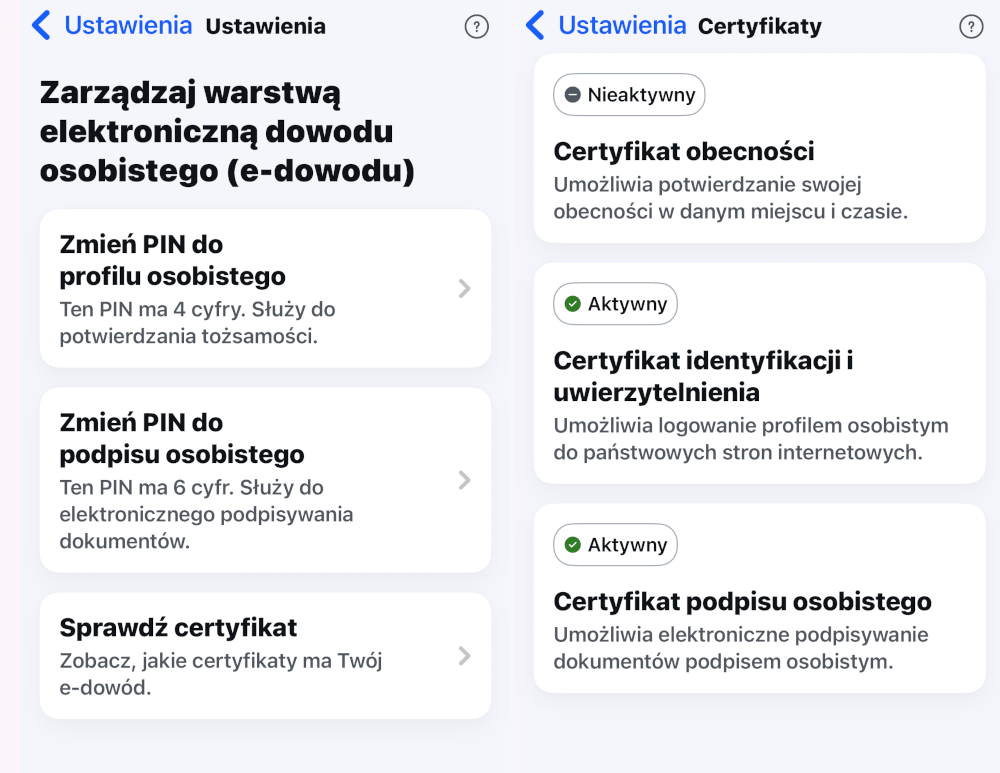Expand the Sprawdź certyfikat card
The image size is (1000, 773).
coord(463,656)
